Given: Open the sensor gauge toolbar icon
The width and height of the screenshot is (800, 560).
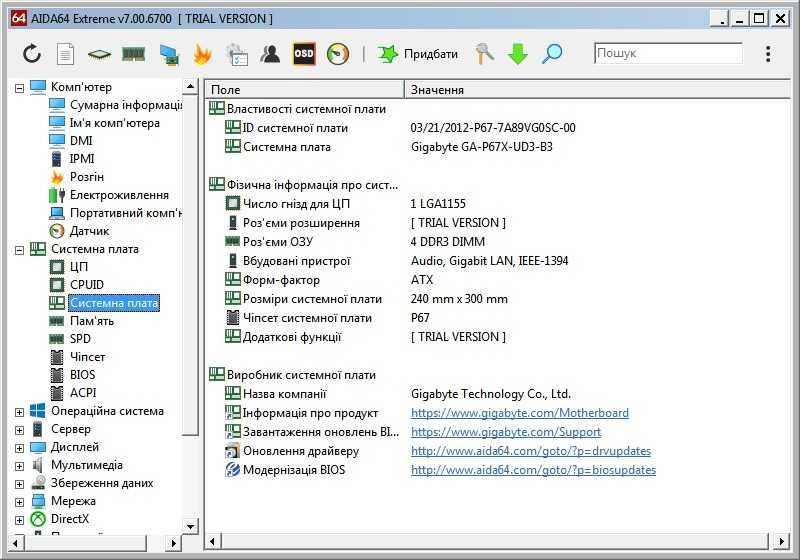Looking at the screenshot, I should pyautogui.click(x=338, y=54).
